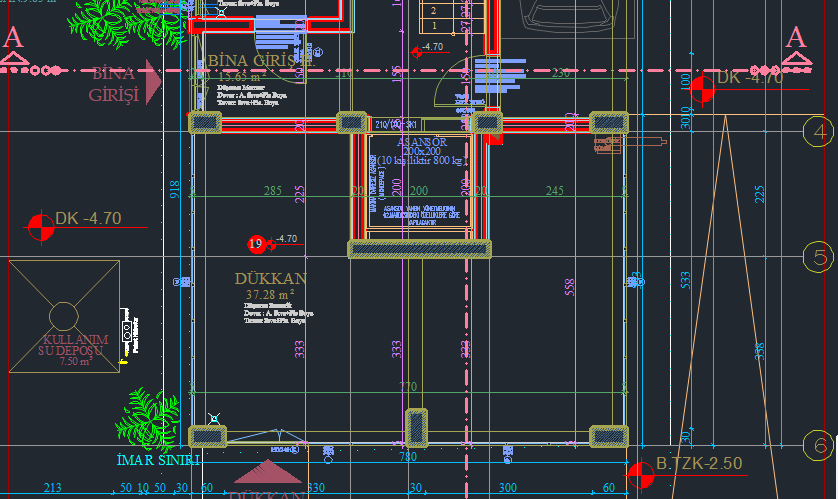The height and width of the screenshot is (499, 838).
Task: Click the İMAR SINIRI boundary text
Action: [159, 460]
